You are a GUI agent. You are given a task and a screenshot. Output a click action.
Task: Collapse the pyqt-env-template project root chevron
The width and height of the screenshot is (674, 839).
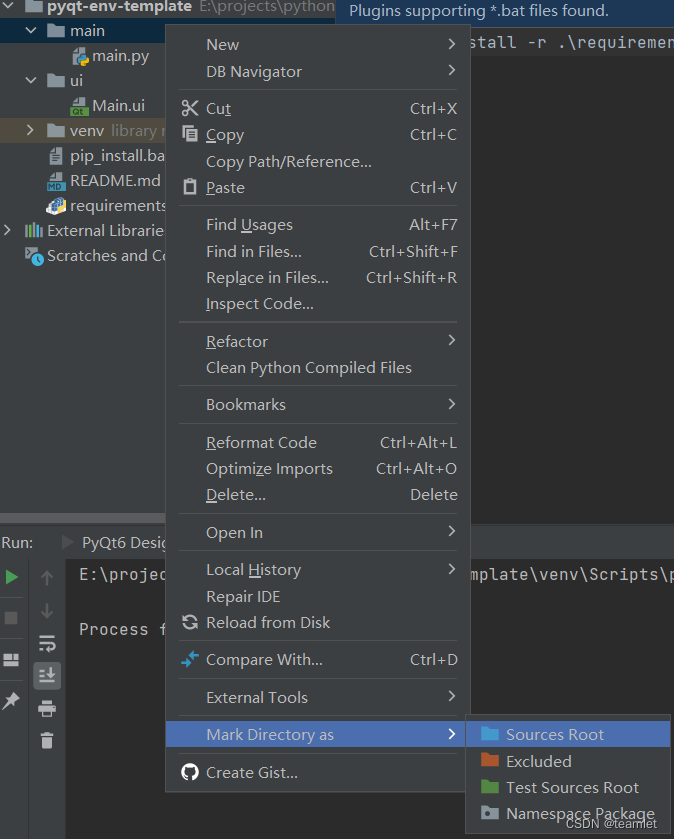[x=9, y=6]
